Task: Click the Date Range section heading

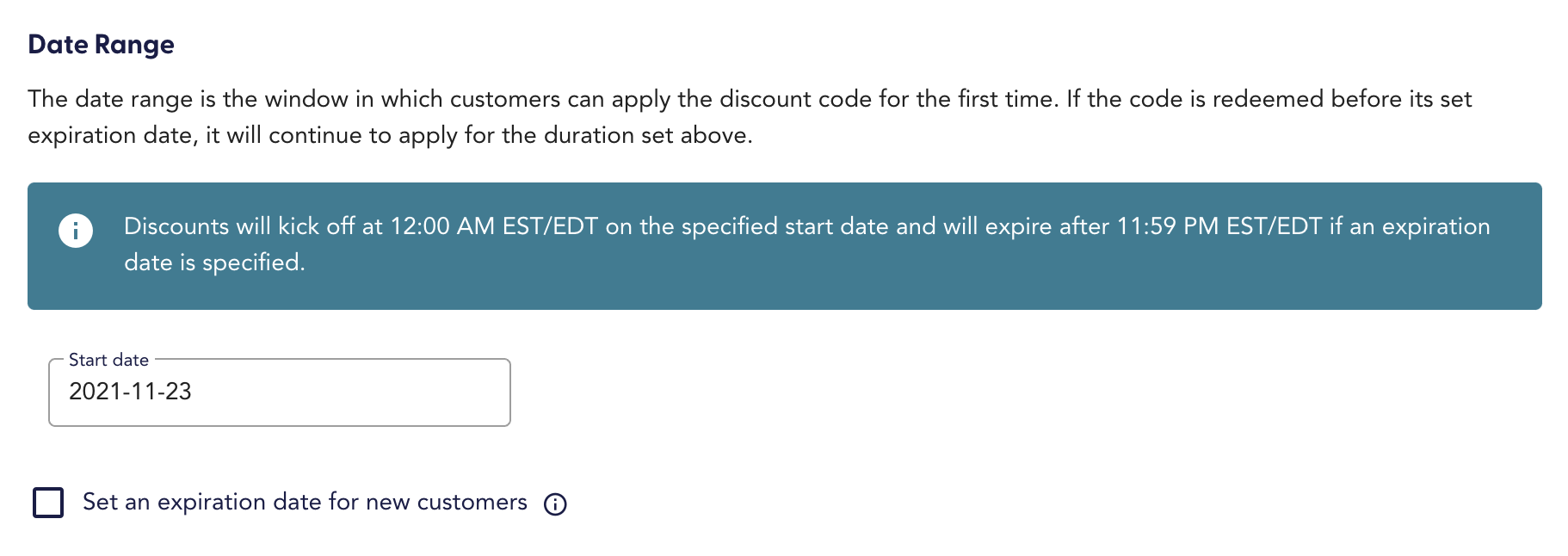Action: (x=101, y=44)
